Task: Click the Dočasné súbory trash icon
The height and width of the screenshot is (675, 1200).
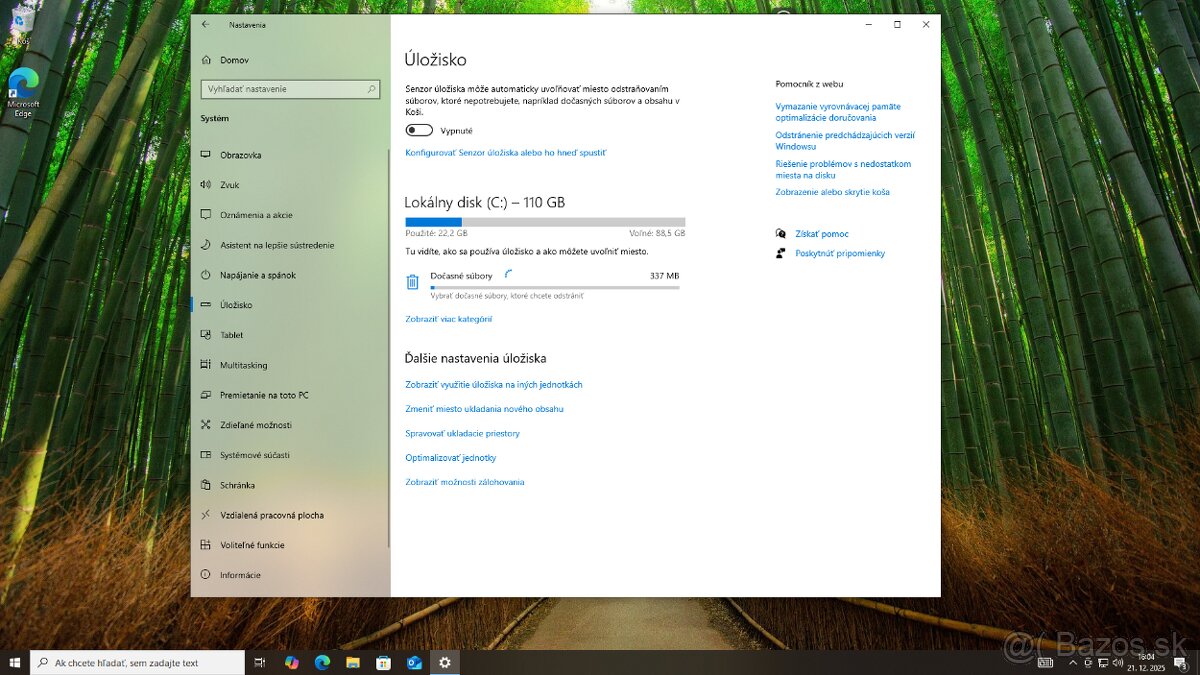Action: (x=412, y=282)
